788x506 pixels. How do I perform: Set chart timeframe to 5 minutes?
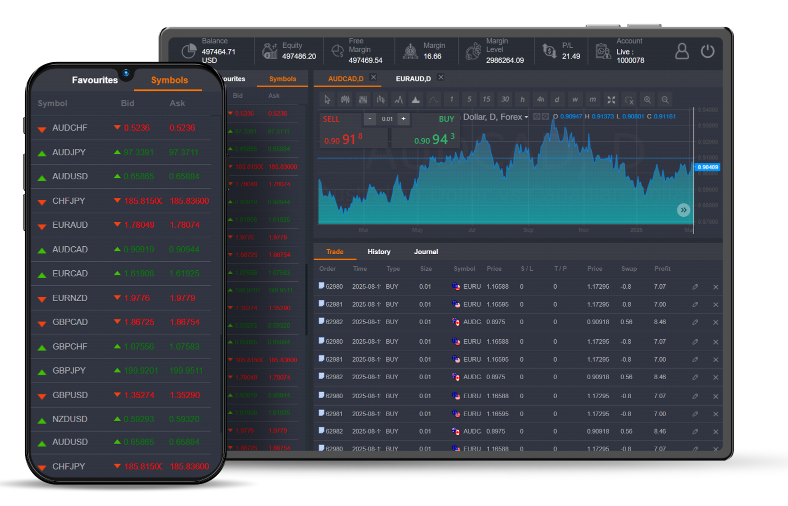(469, 99)
